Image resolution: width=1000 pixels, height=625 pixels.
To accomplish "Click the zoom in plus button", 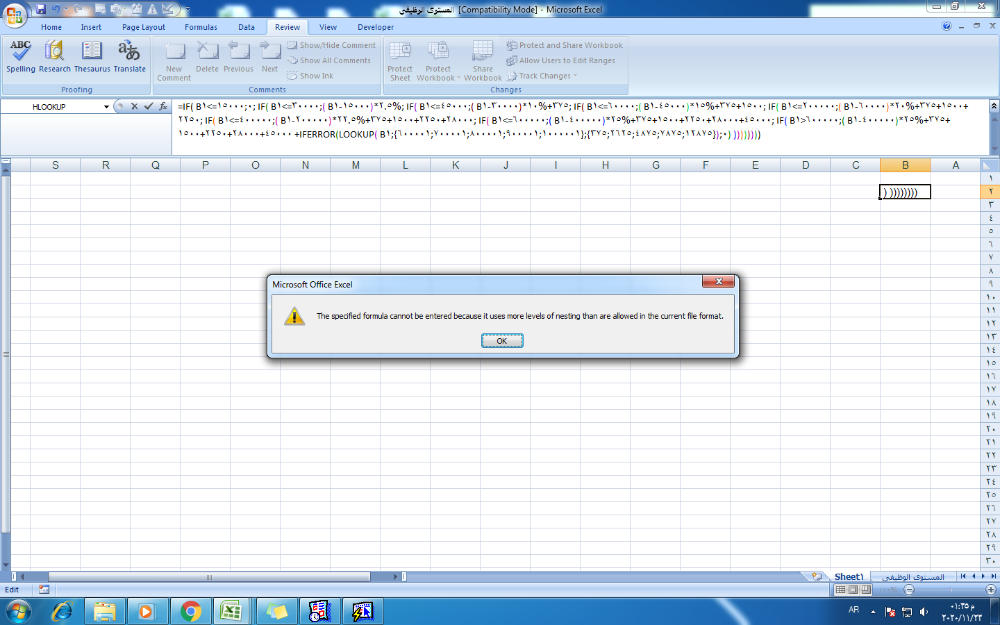I will 991,590.
